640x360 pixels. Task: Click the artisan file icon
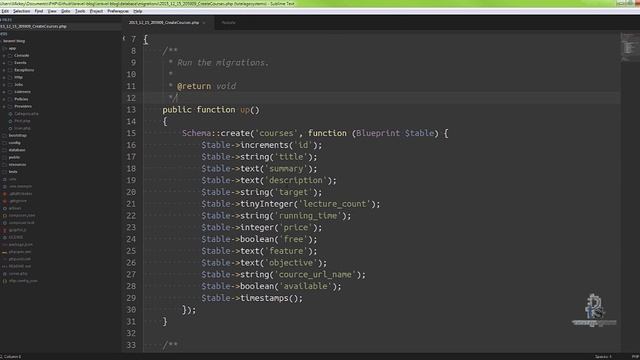[x=5, y=208]
